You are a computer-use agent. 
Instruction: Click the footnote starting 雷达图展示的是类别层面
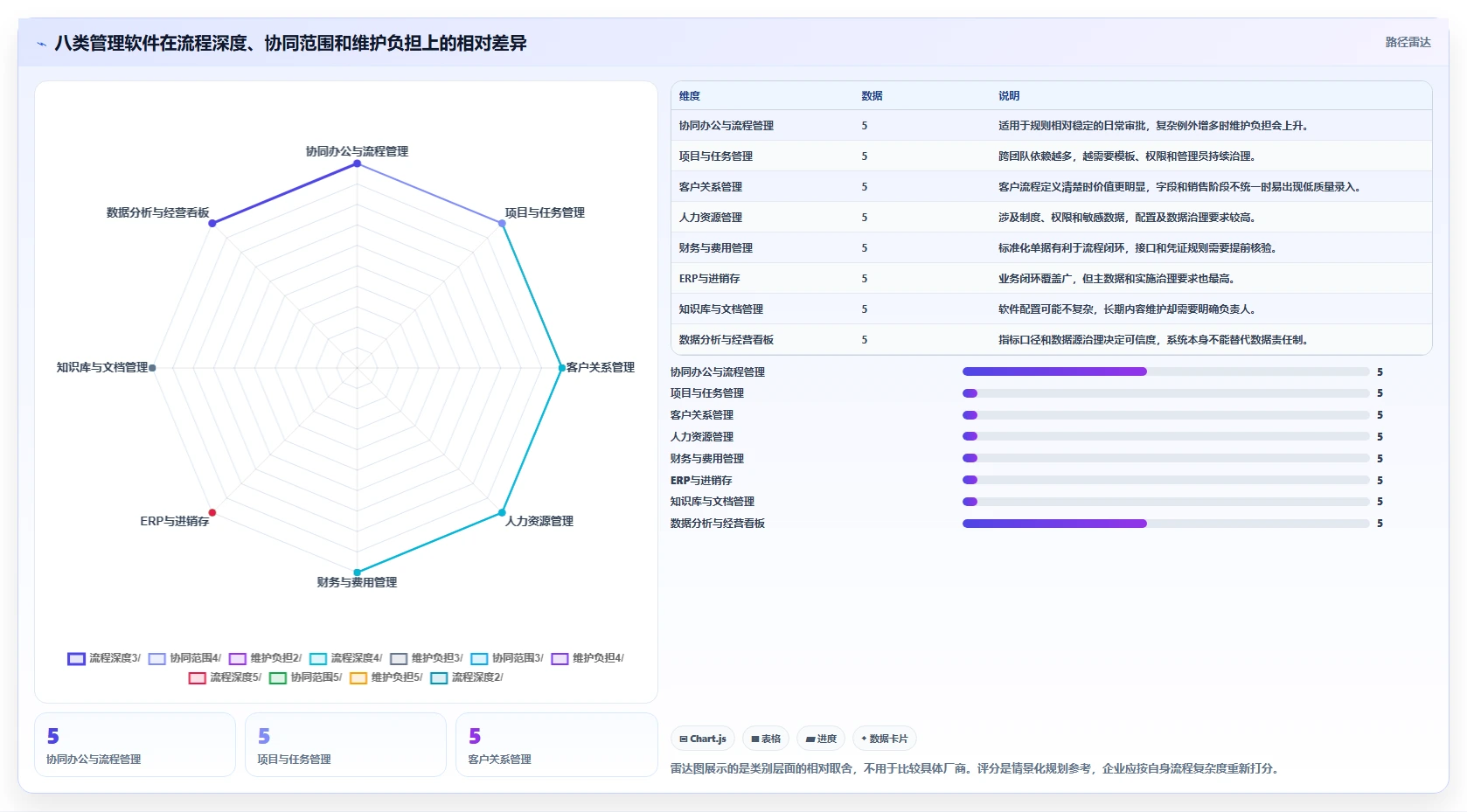point(976,769)
